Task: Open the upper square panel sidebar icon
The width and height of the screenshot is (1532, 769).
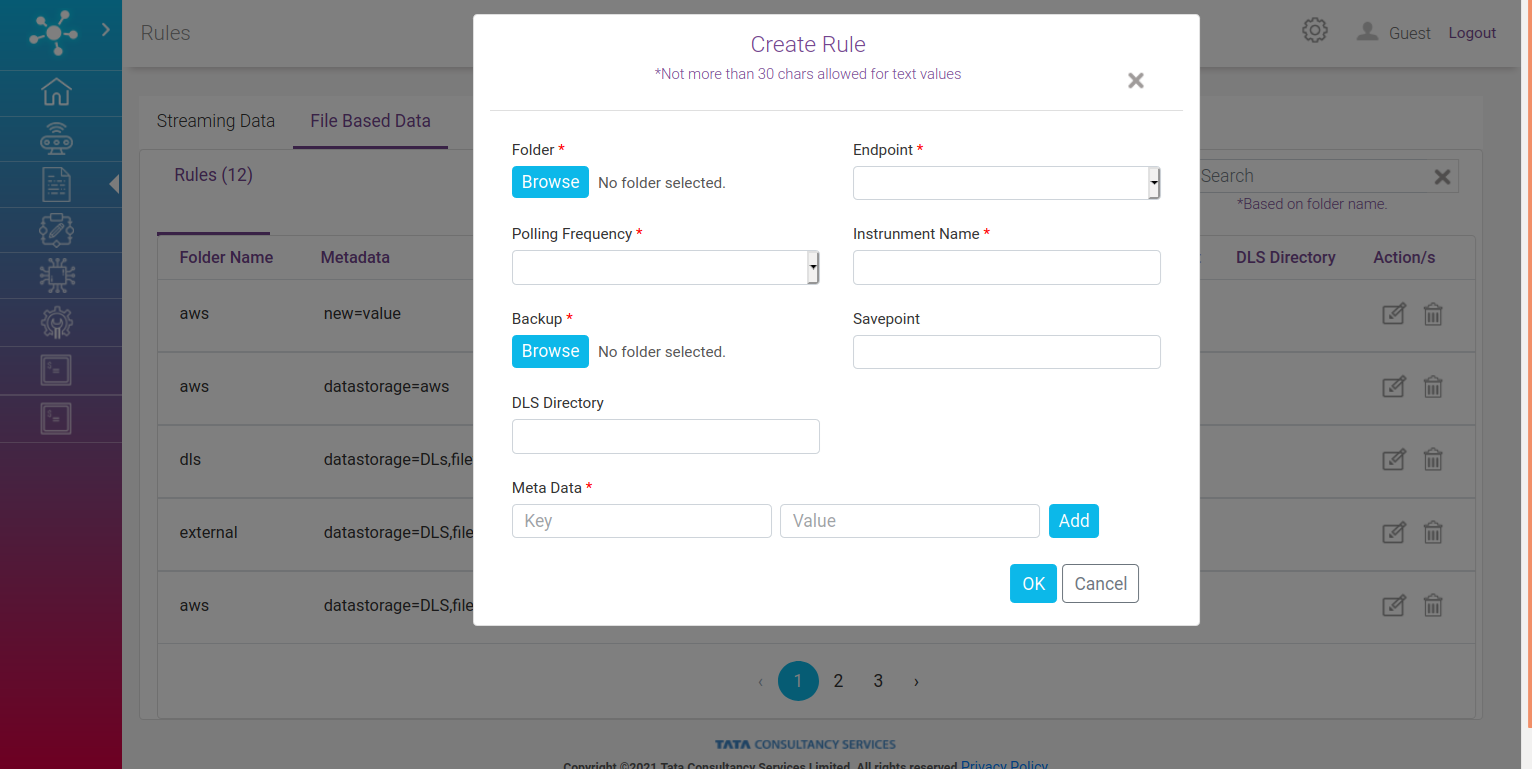Action: [57, 370]
